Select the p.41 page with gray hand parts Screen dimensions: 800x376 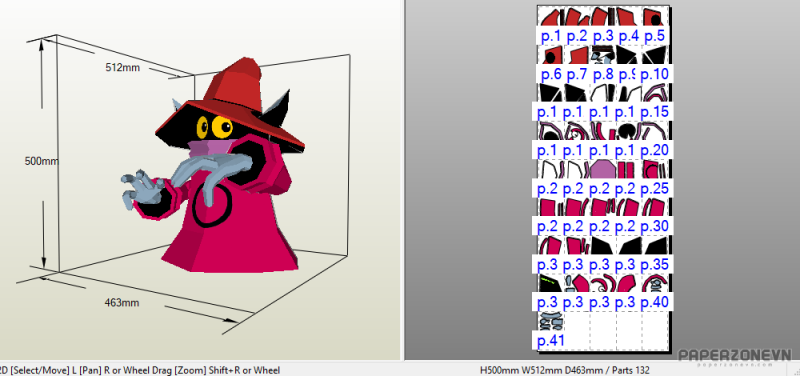click(551, 331)
